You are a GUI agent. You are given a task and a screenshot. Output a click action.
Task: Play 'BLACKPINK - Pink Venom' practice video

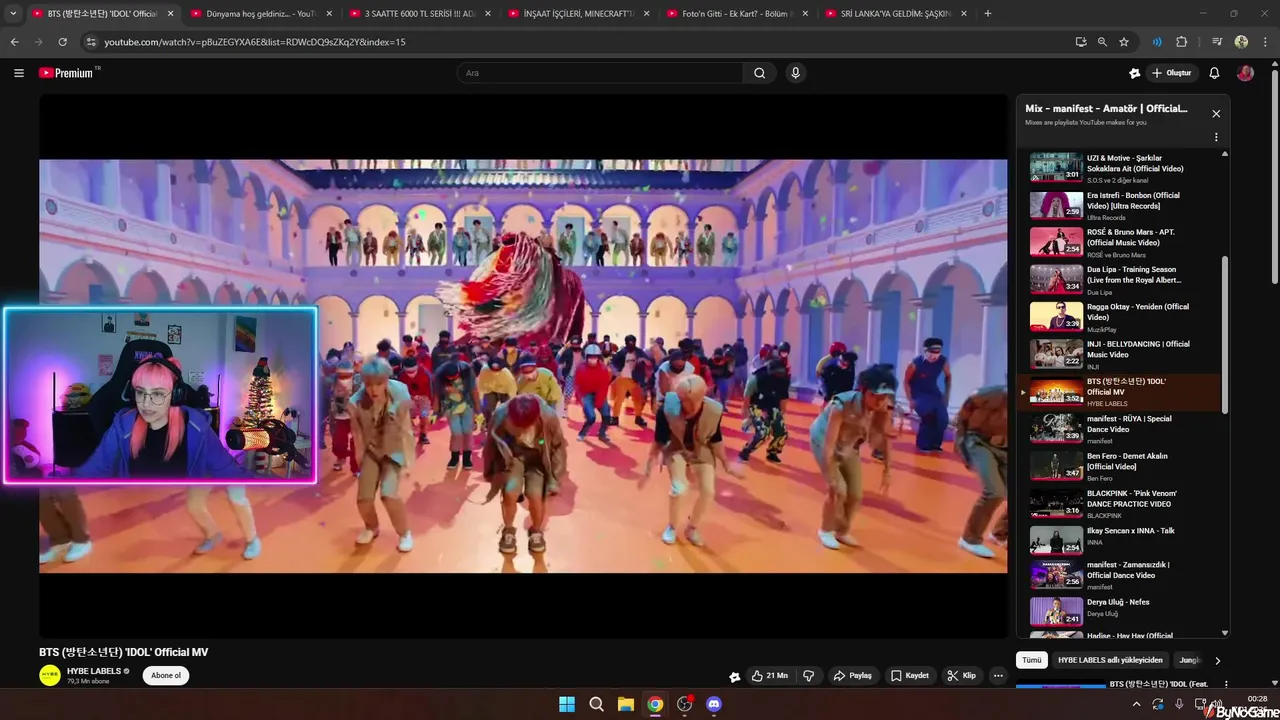[x=1122, y=503]
